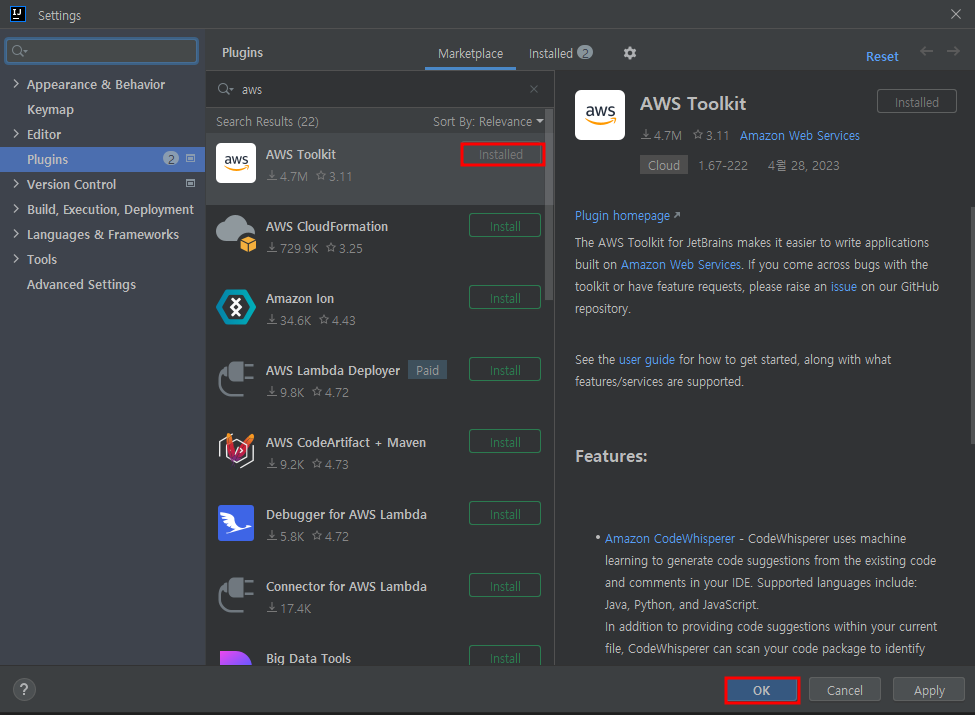Image resolution: width=975 pixels, height=715 pixels.
Task: Click the Cloud tag in plugin details
Action: coord(663,165)
